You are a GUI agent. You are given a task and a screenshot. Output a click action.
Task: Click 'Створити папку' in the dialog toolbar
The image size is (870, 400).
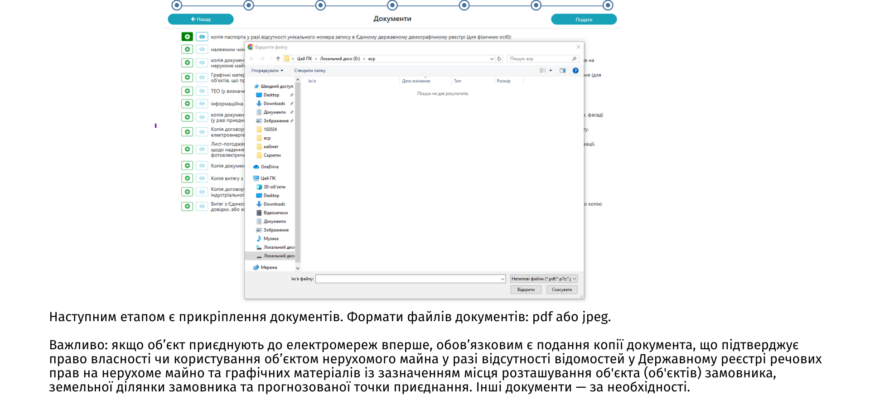click(310, 70)
